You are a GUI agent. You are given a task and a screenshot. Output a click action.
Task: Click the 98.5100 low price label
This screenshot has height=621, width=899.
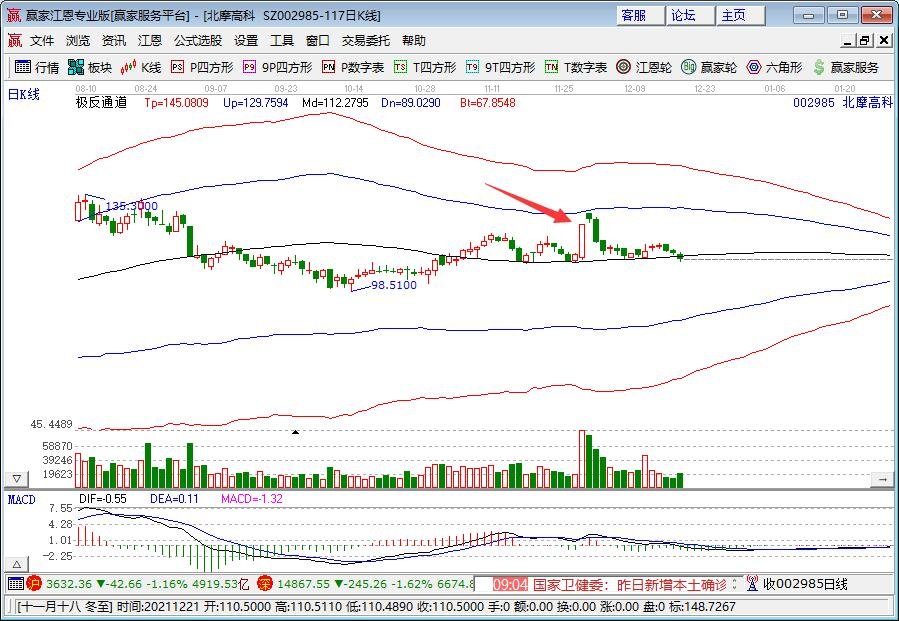[x=393, y=285]
